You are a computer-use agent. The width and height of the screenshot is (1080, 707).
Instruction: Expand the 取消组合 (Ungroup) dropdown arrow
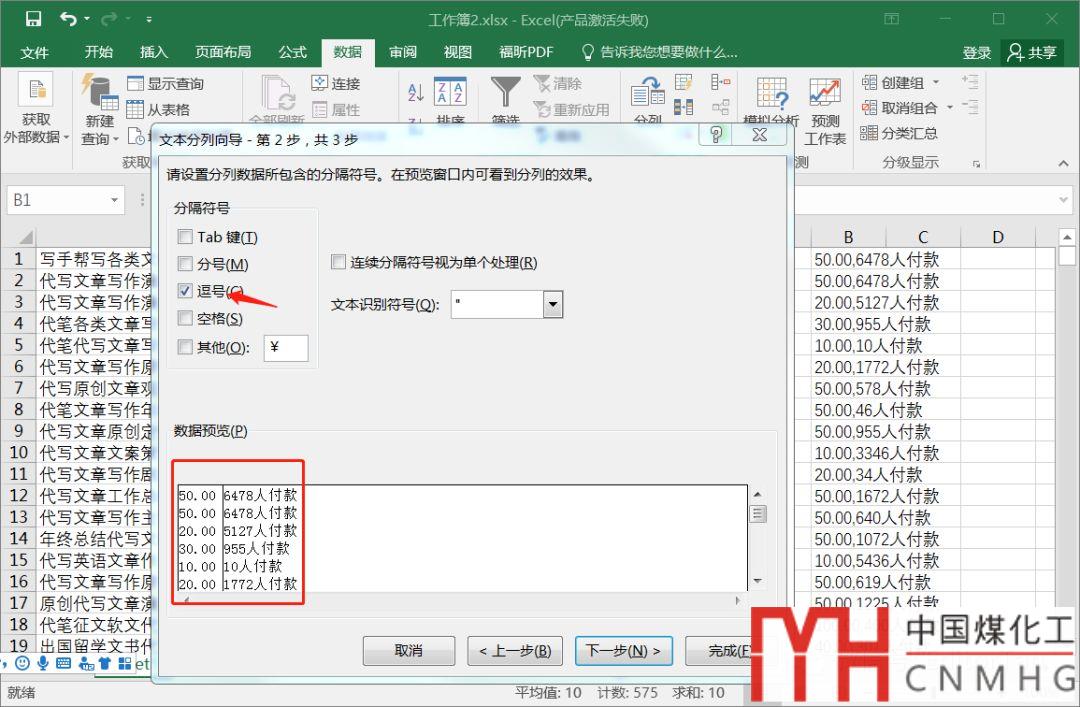950,107
